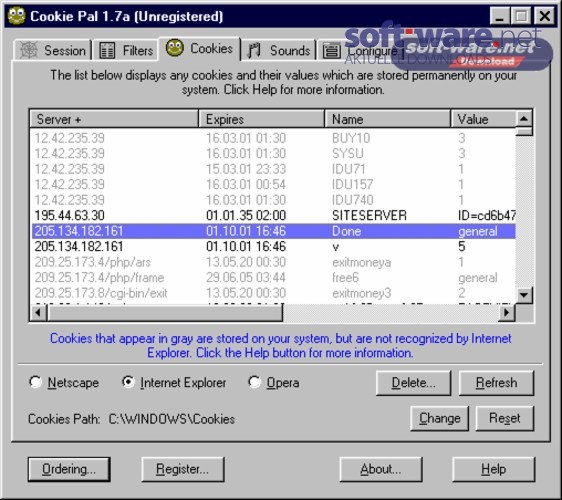Image resolution: width=562 pixels, height=500 pixels.
Task: Click the Cookie Pal title bar face icon
Action: tap(17, 16)
